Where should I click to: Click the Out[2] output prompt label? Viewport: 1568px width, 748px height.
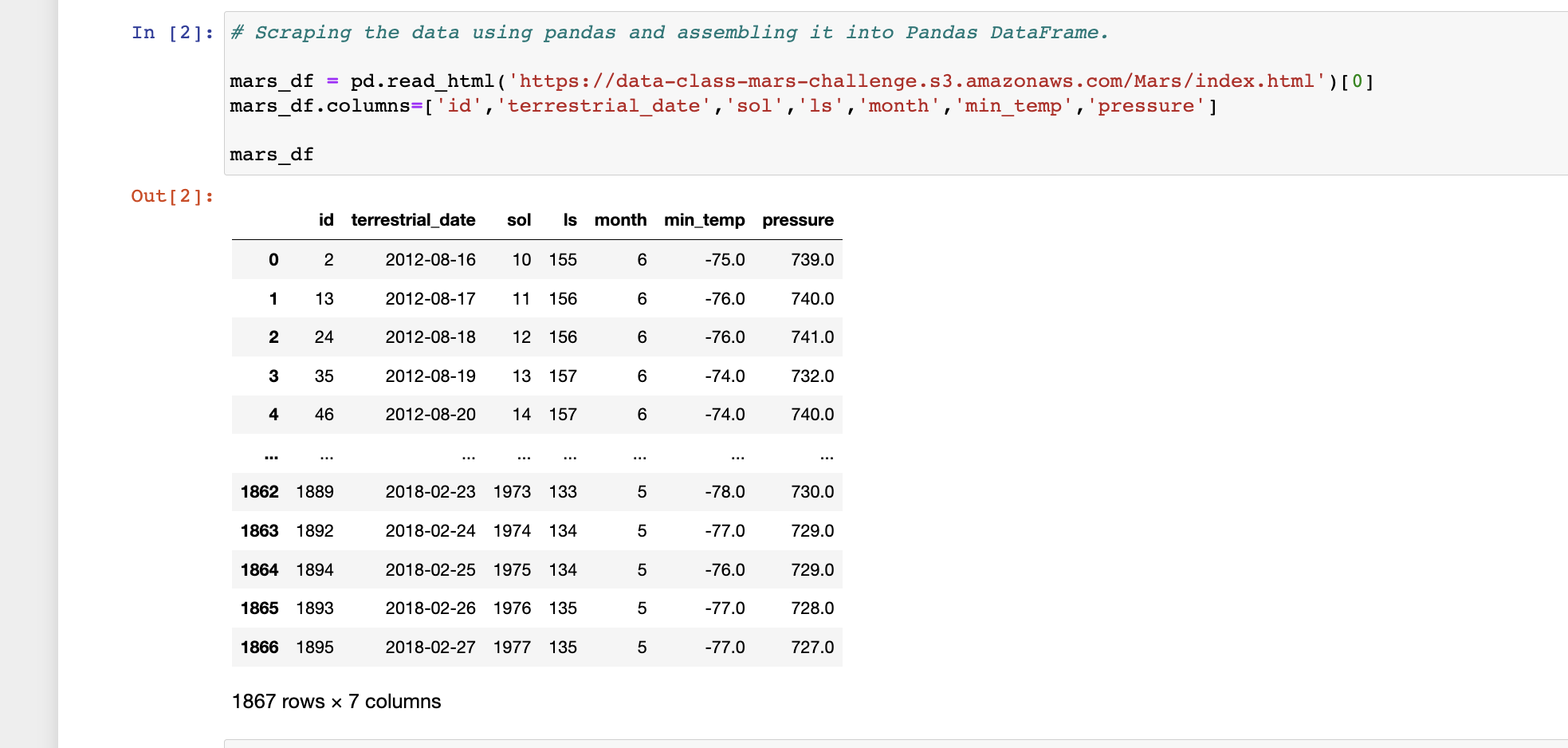click(x=171, y=195)
